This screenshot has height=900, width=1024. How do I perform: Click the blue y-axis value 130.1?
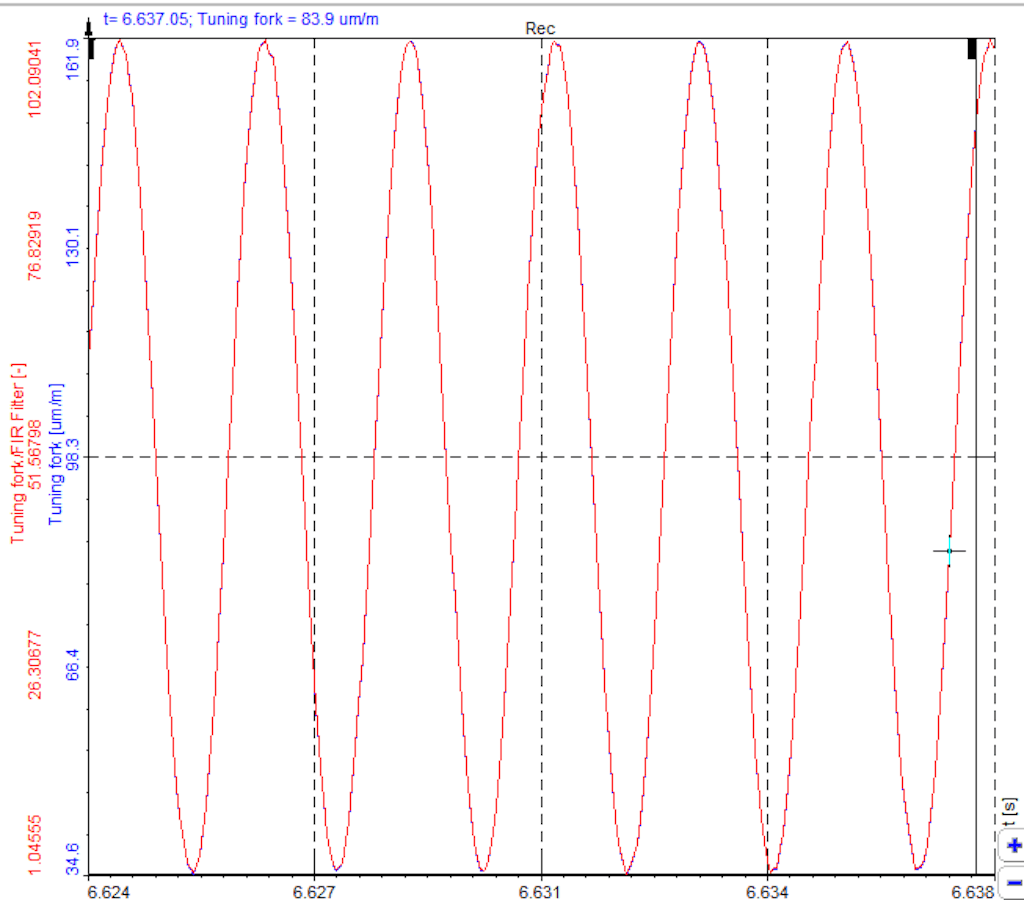pos(72,247)
